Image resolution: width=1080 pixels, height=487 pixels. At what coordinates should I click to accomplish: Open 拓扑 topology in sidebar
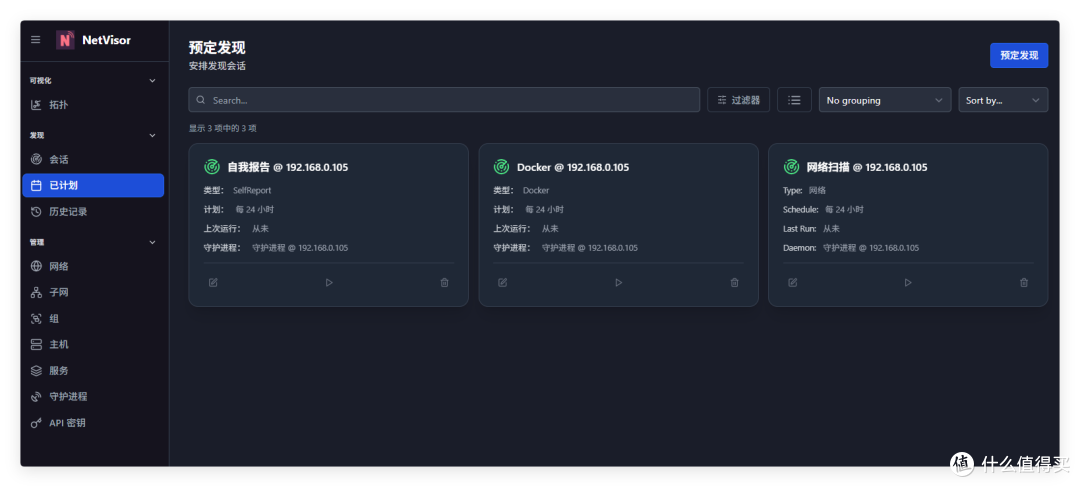pyautogui.click(x=93, y=105)
